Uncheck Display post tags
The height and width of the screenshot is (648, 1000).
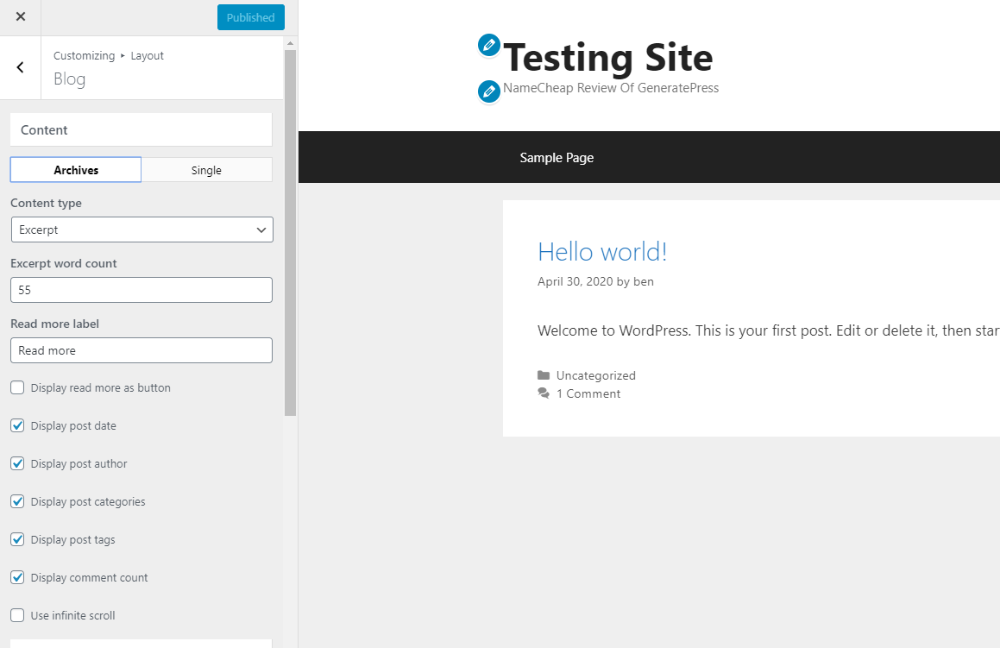pos(17,539)
